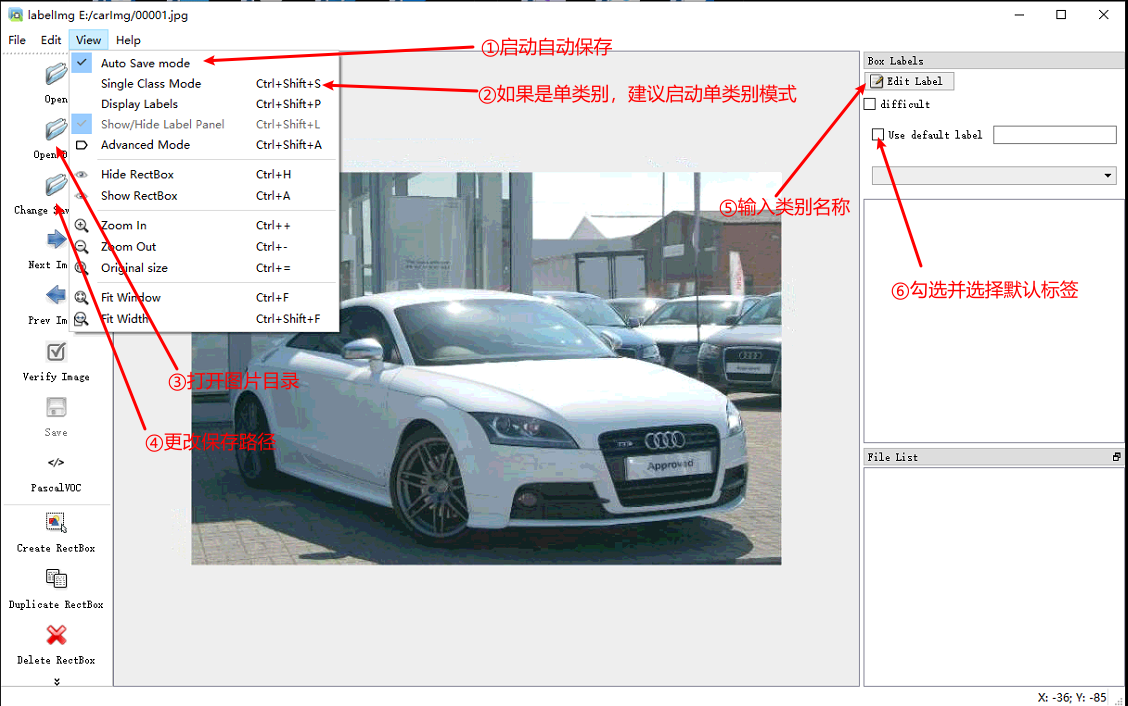
Task: Click the Verify Image icon
Action: pyautogui.click(x=55, y=351)
